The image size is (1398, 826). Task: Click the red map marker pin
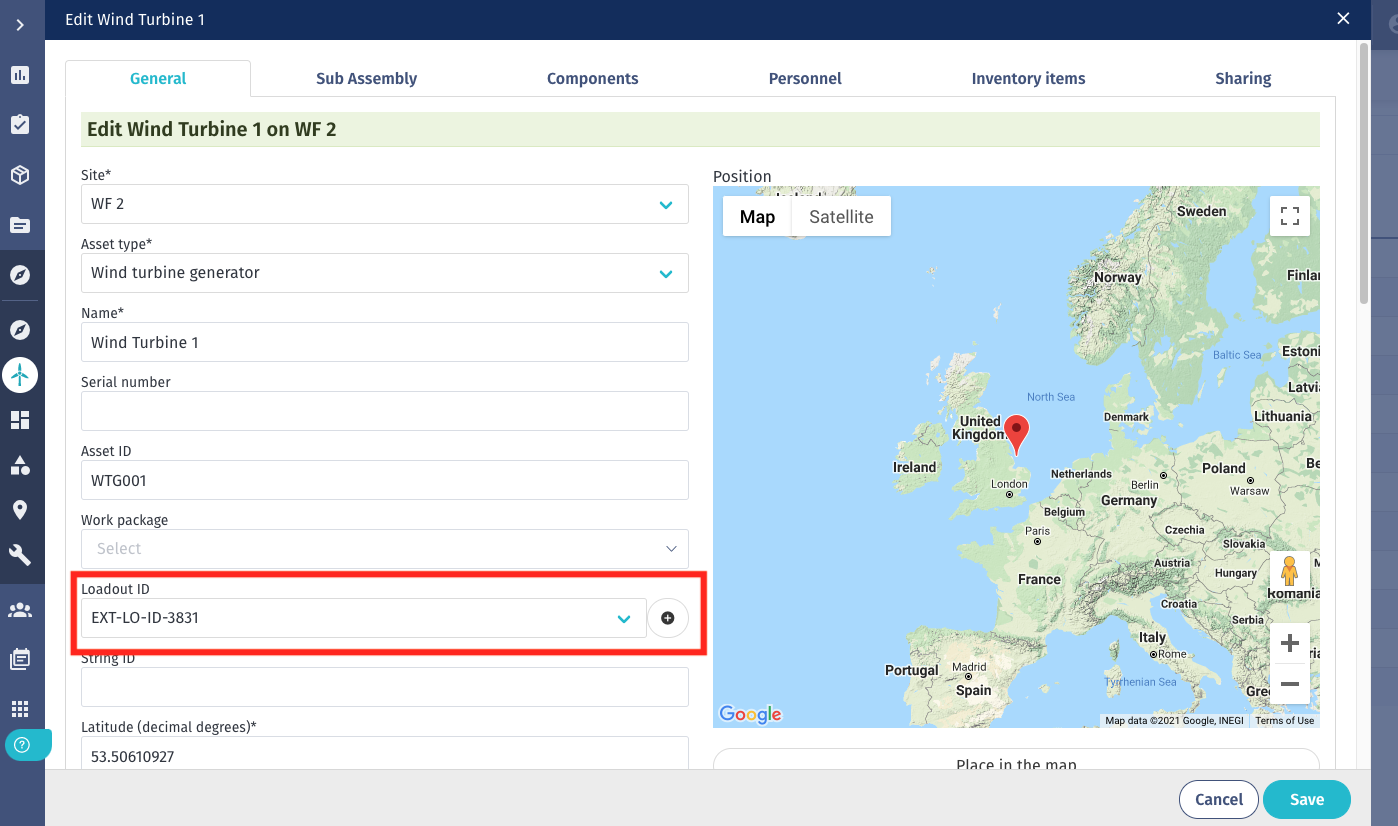point(1016,436)
